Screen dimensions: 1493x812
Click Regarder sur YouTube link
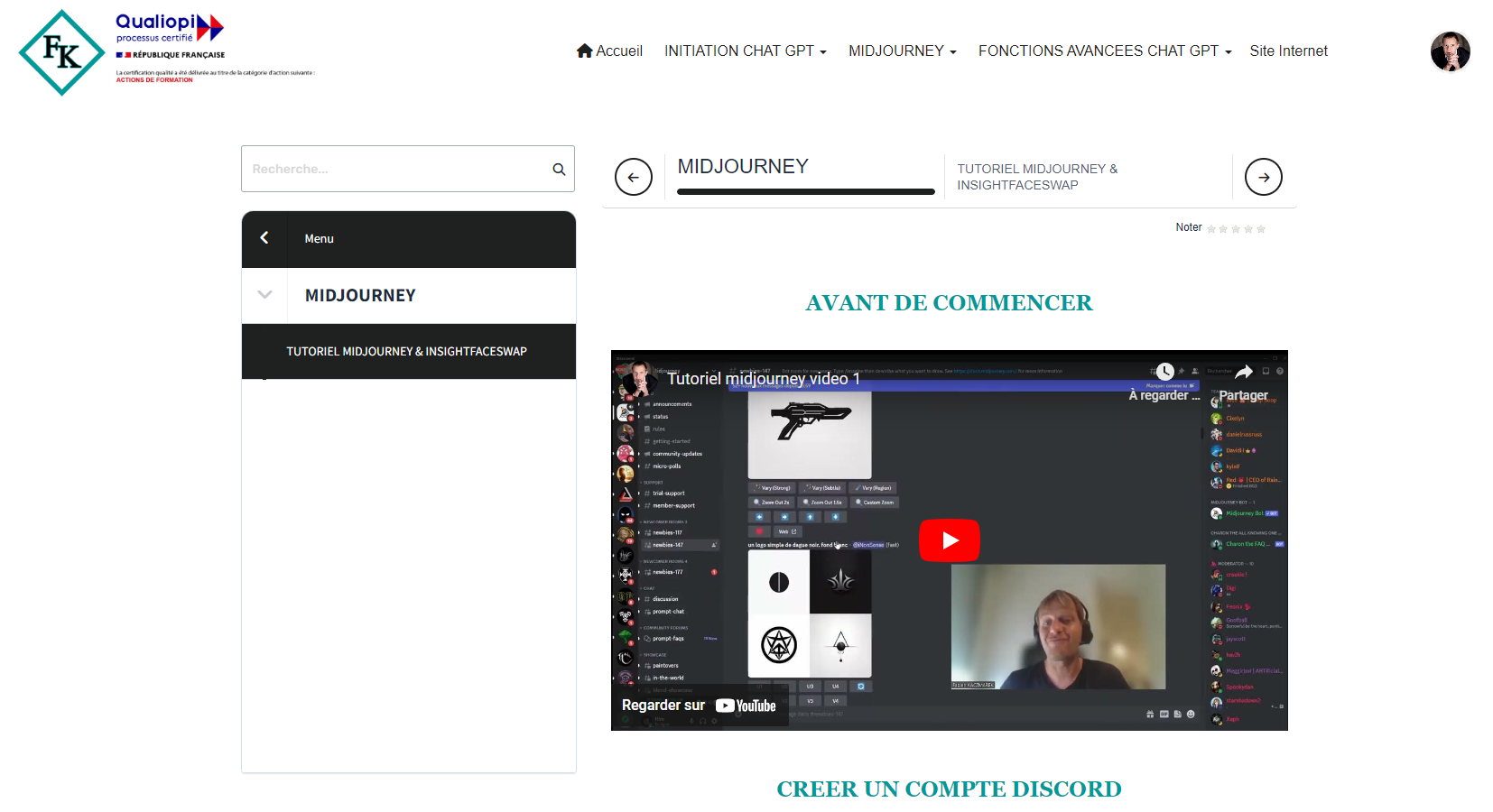tap(699, 706)
